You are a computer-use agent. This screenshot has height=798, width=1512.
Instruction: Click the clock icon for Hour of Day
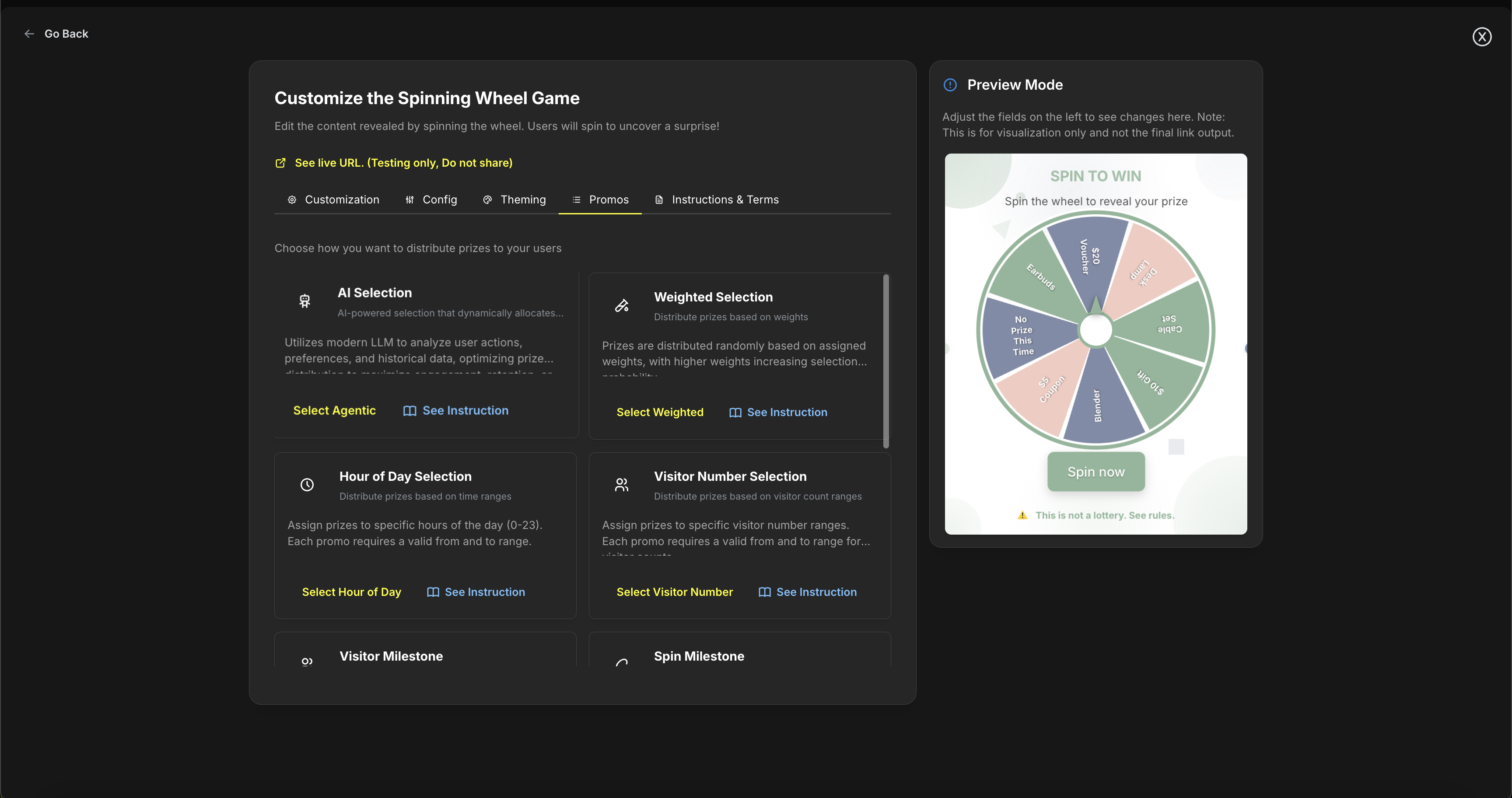coord(307,485)
